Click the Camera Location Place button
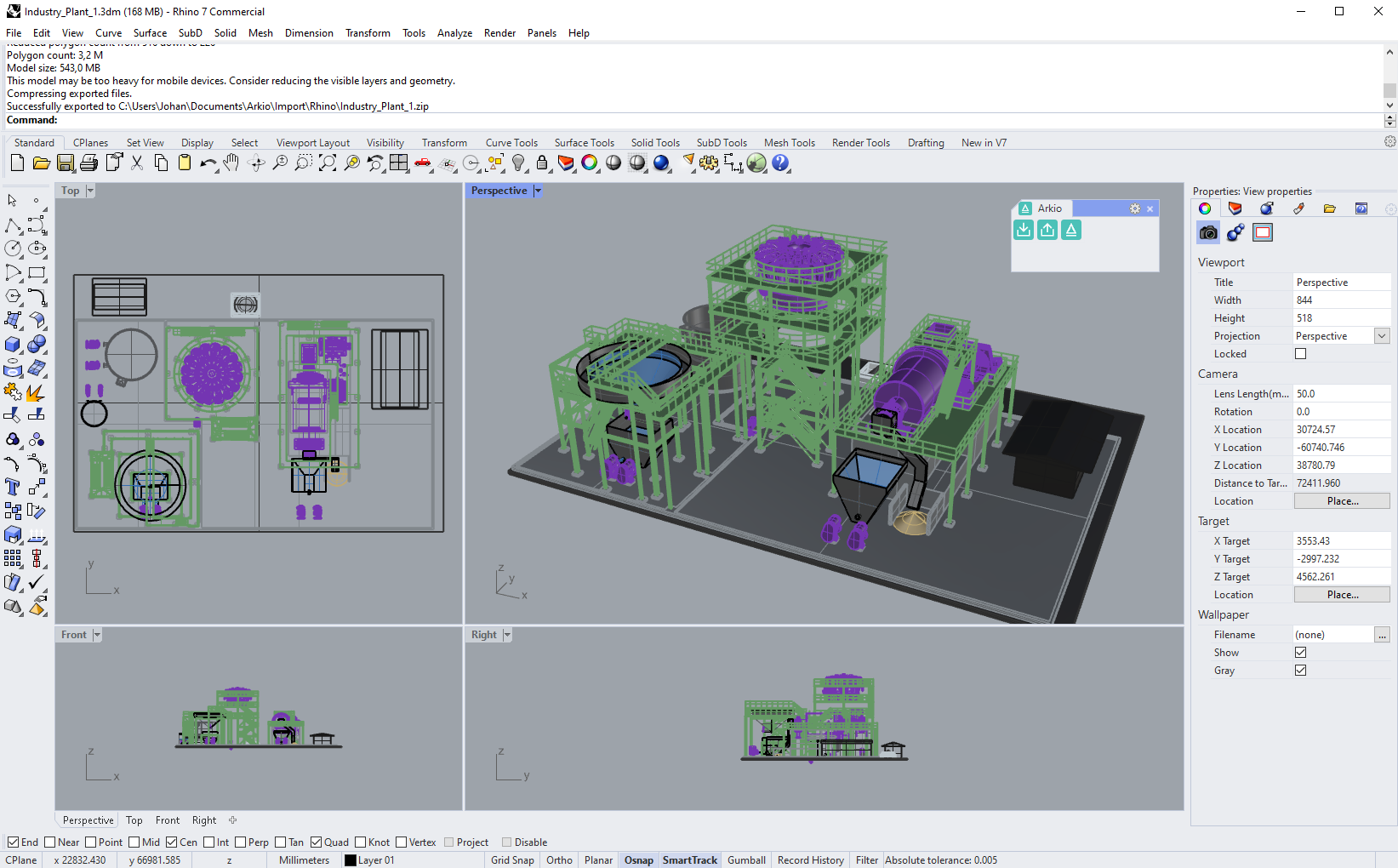The width and height of the screenshot is (1398, 868). pyautogui.click(x=1342, y=501)
